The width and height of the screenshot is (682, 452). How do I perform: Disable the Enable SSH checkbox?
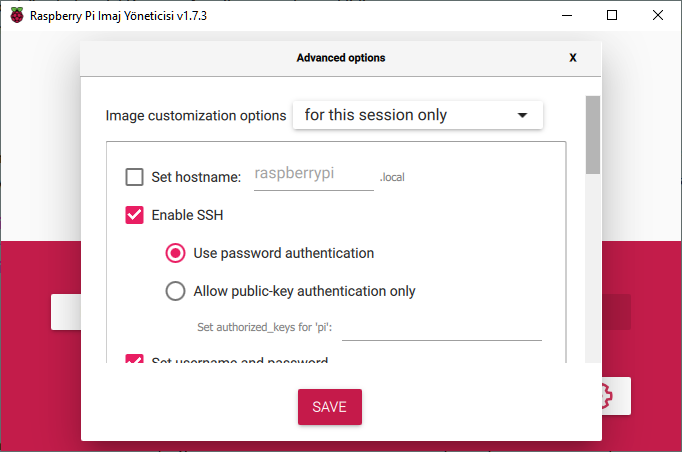tap(135, 214)
